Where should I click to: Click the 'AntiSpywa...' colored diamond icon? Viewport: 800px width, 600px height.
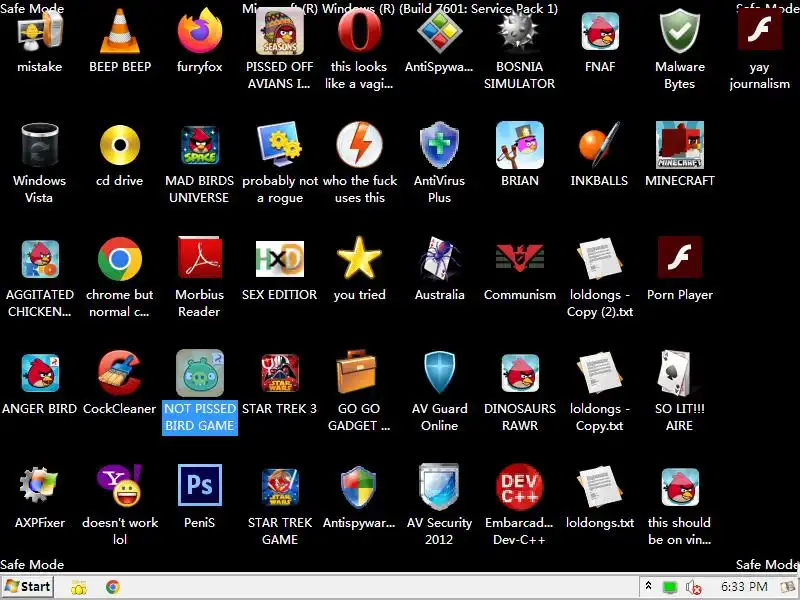pyautogui.click(x=439, y=32)
